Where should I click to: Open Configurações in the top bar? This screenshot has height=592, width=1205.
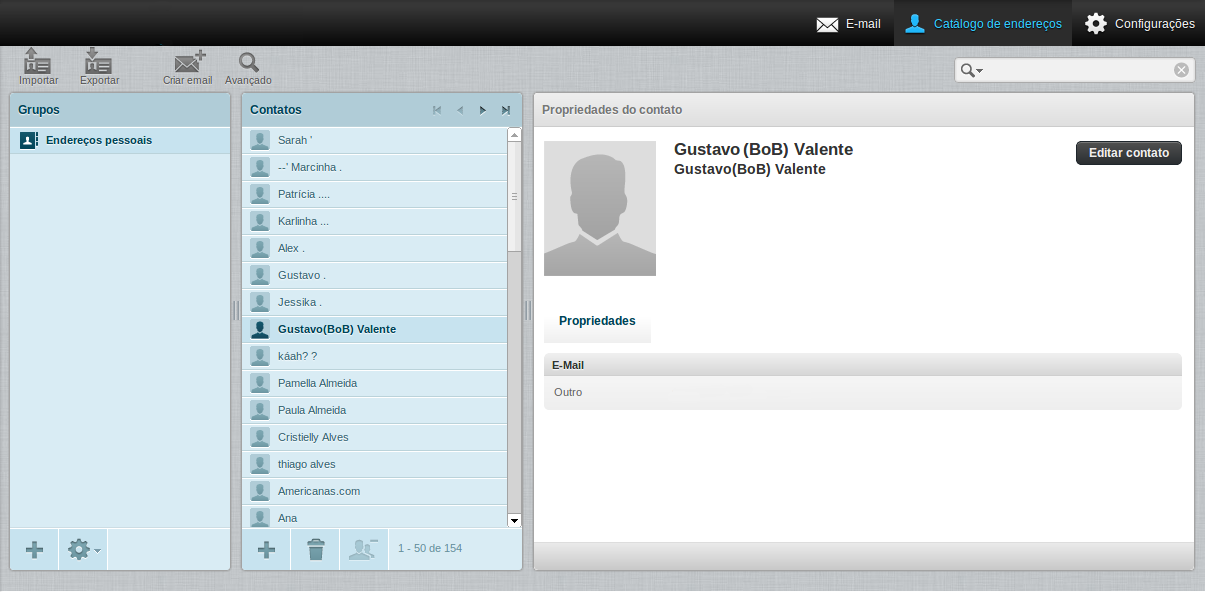(x=1139, y=23)
